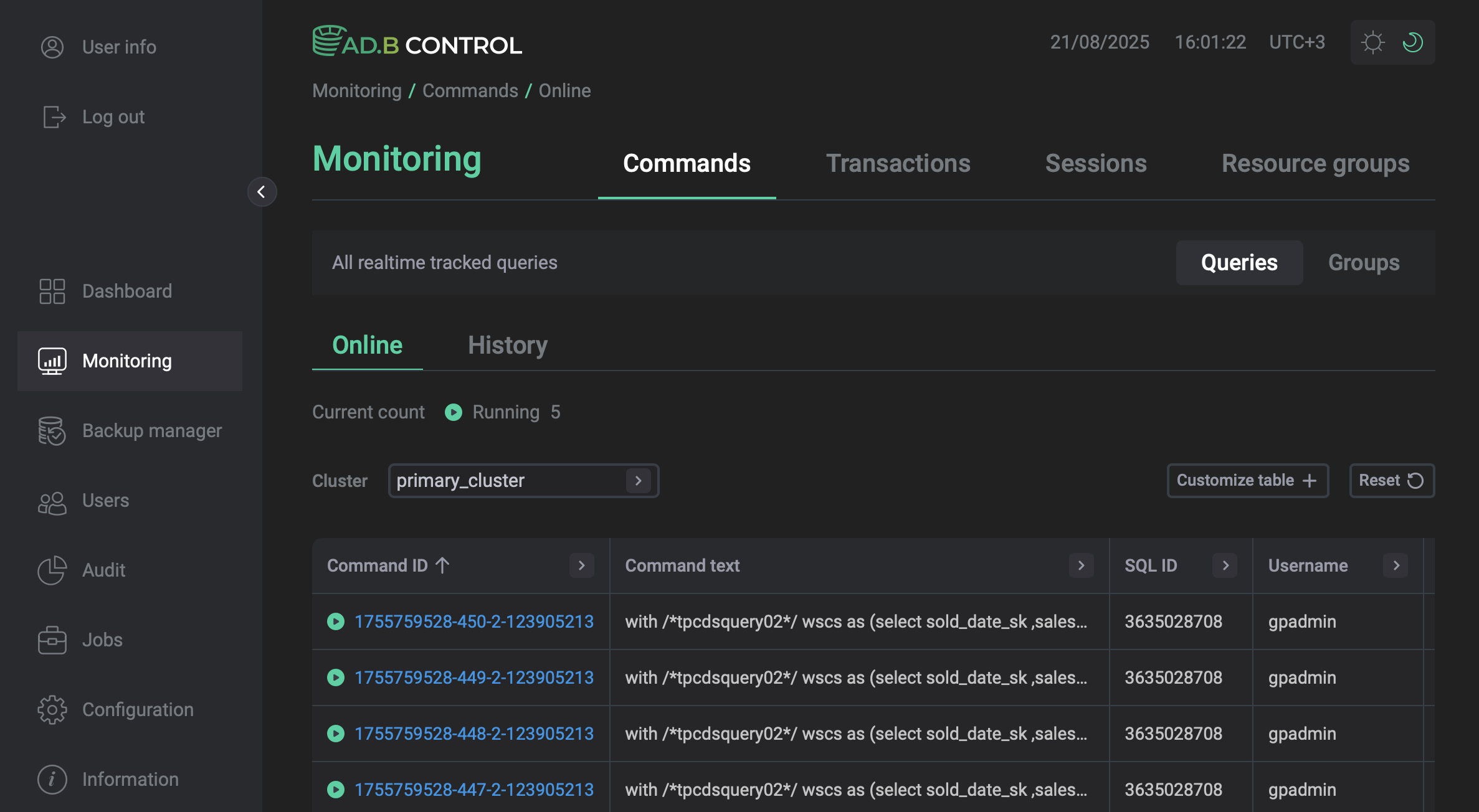Viewport: 1479px width, 812px height.
Task: Open the Backup manager section
Action: tap(151, 430)
